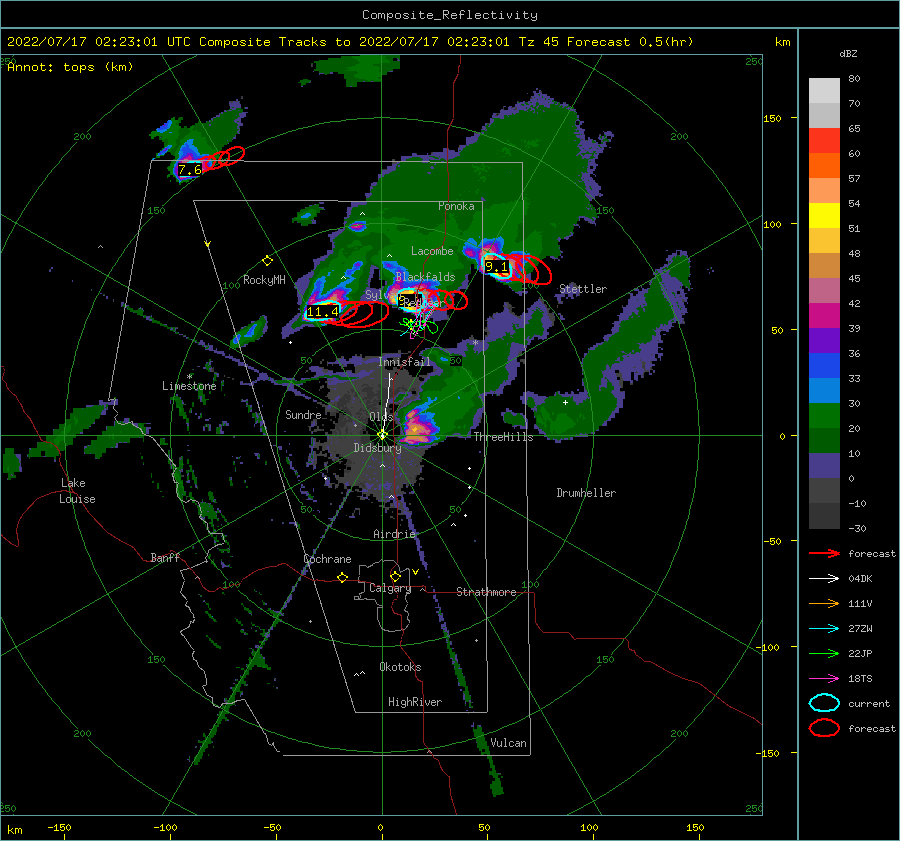Click the light gray 80 to 70 dBZ swatch
The image size is (900, 841).
click(824, 91)
